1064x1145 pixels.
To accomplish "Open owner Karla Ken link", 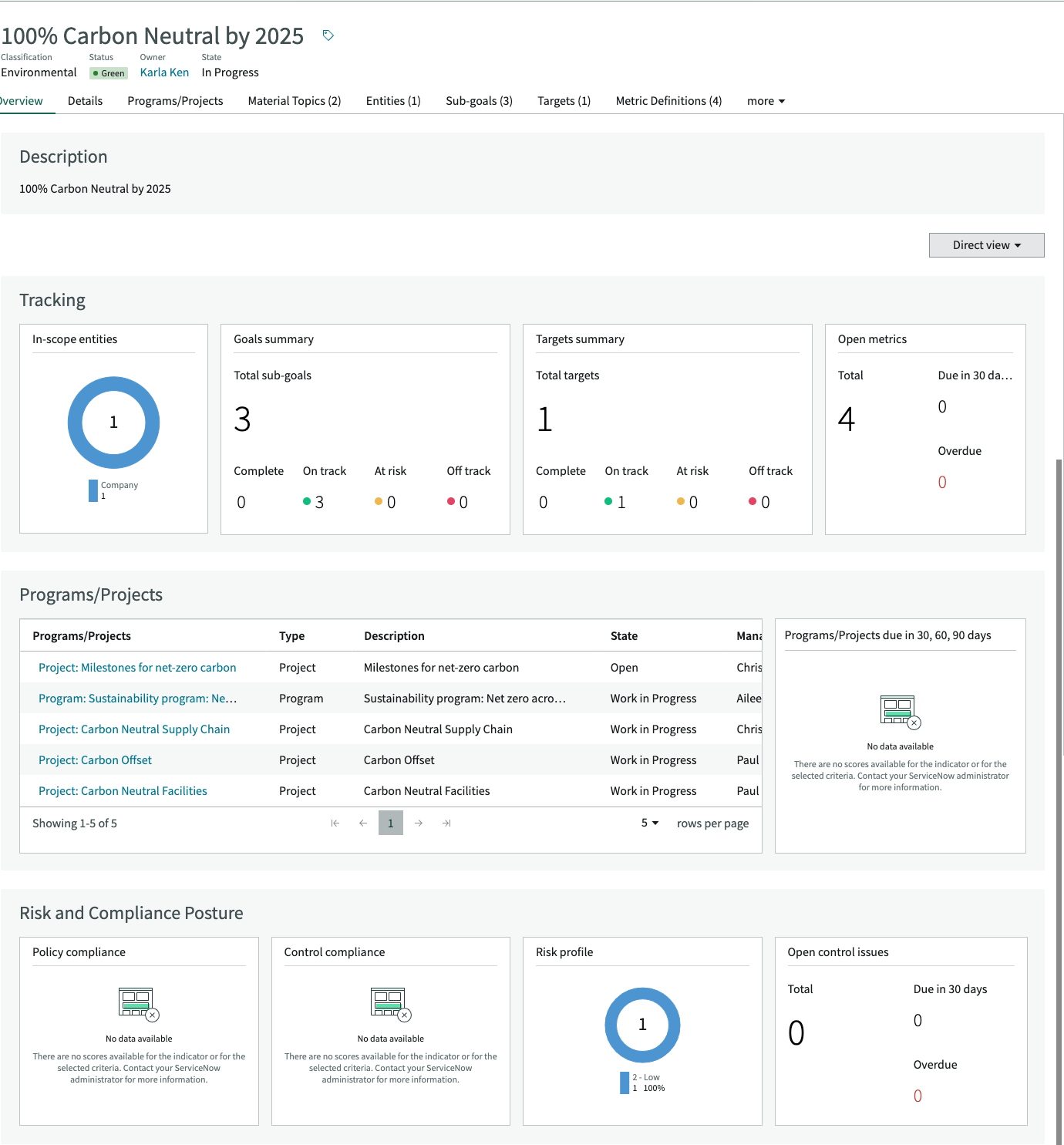I will click(x=164, y=72).
